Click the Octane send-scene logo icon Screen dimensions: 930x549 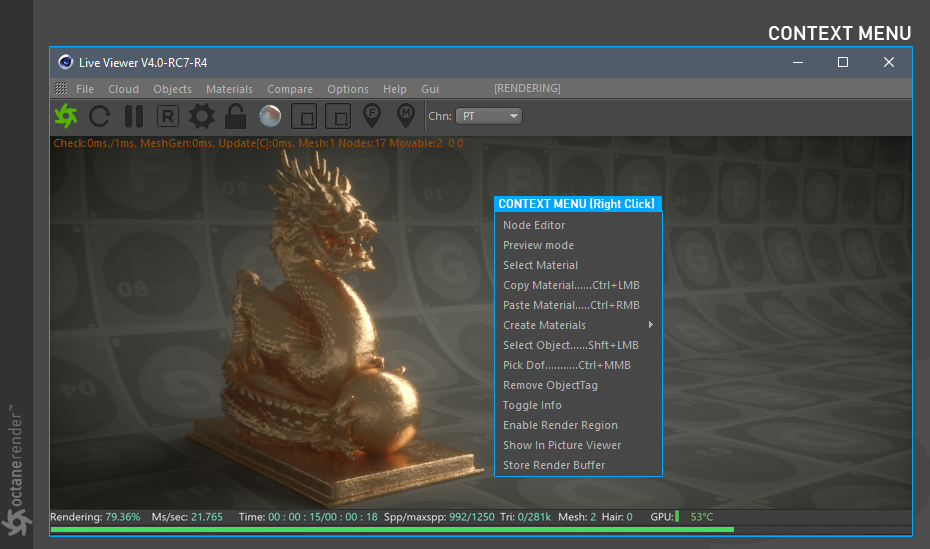click(x=66, y=116)
